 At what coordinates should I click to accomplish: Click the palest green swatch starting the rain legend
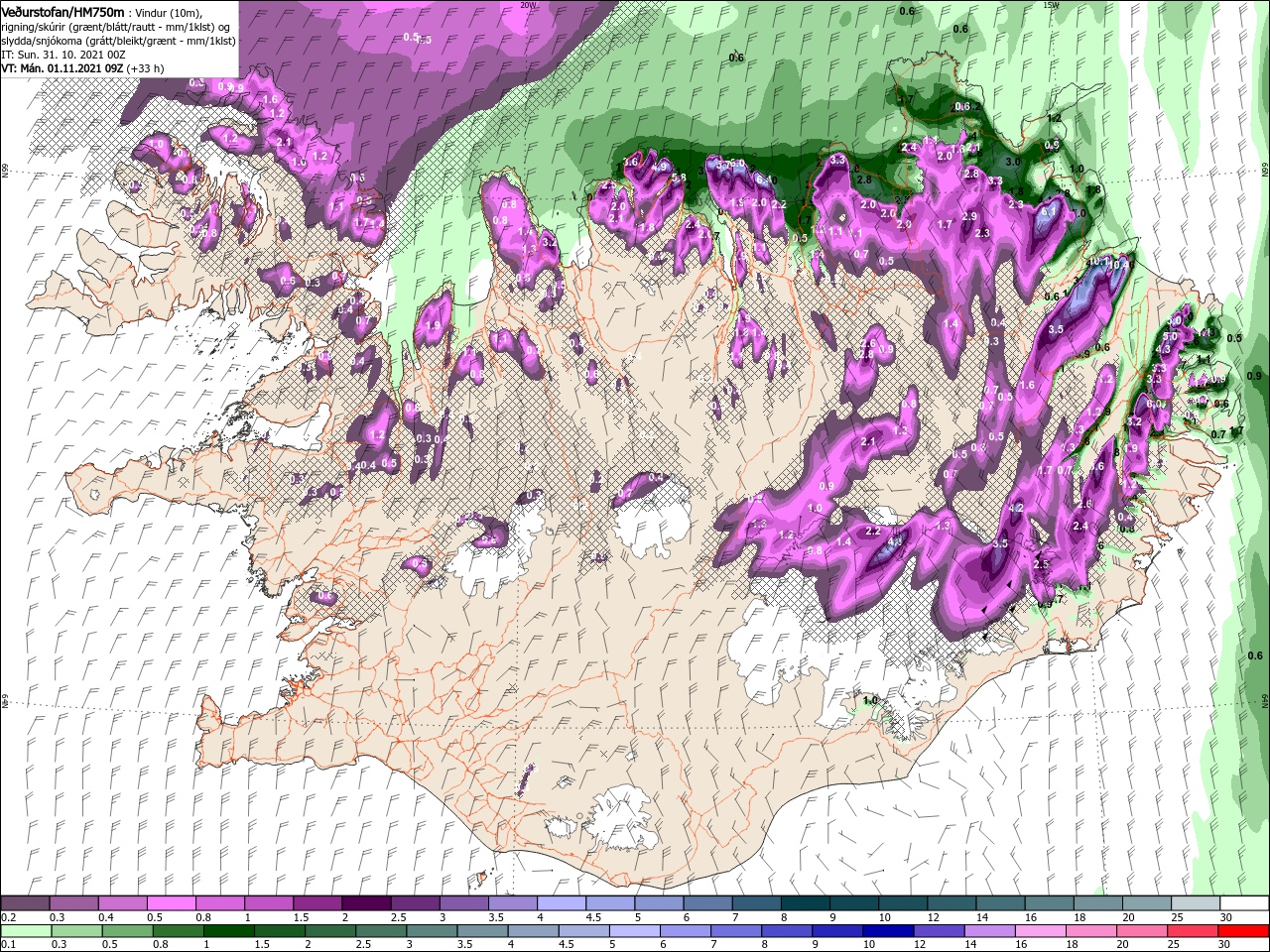26,931
